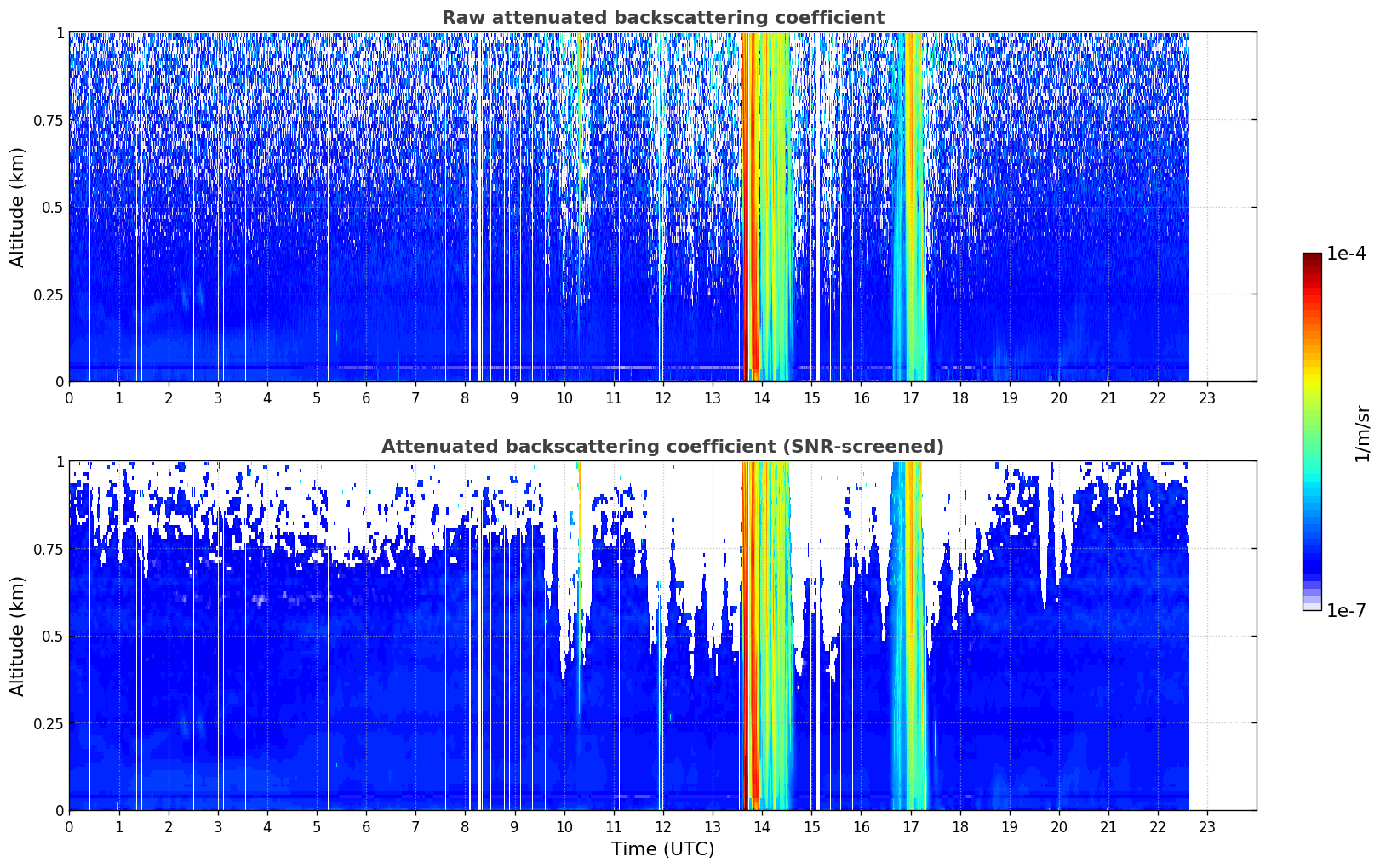Click the 'Time (UTC)' axis label
The image size is (1380, 868).
coord(662,849)
